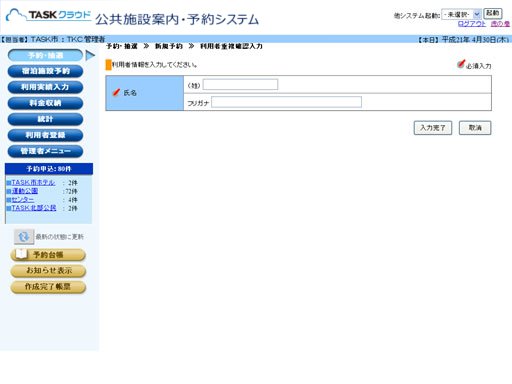
Task: Click the link right of ログアウト
Action: pos(500,24)
